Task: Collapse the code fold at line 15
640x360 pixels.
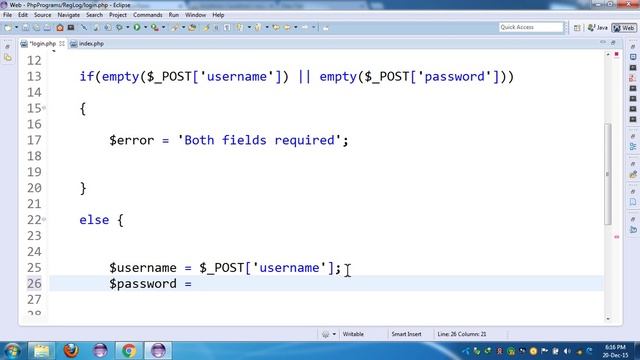Action: click(44, 108)
